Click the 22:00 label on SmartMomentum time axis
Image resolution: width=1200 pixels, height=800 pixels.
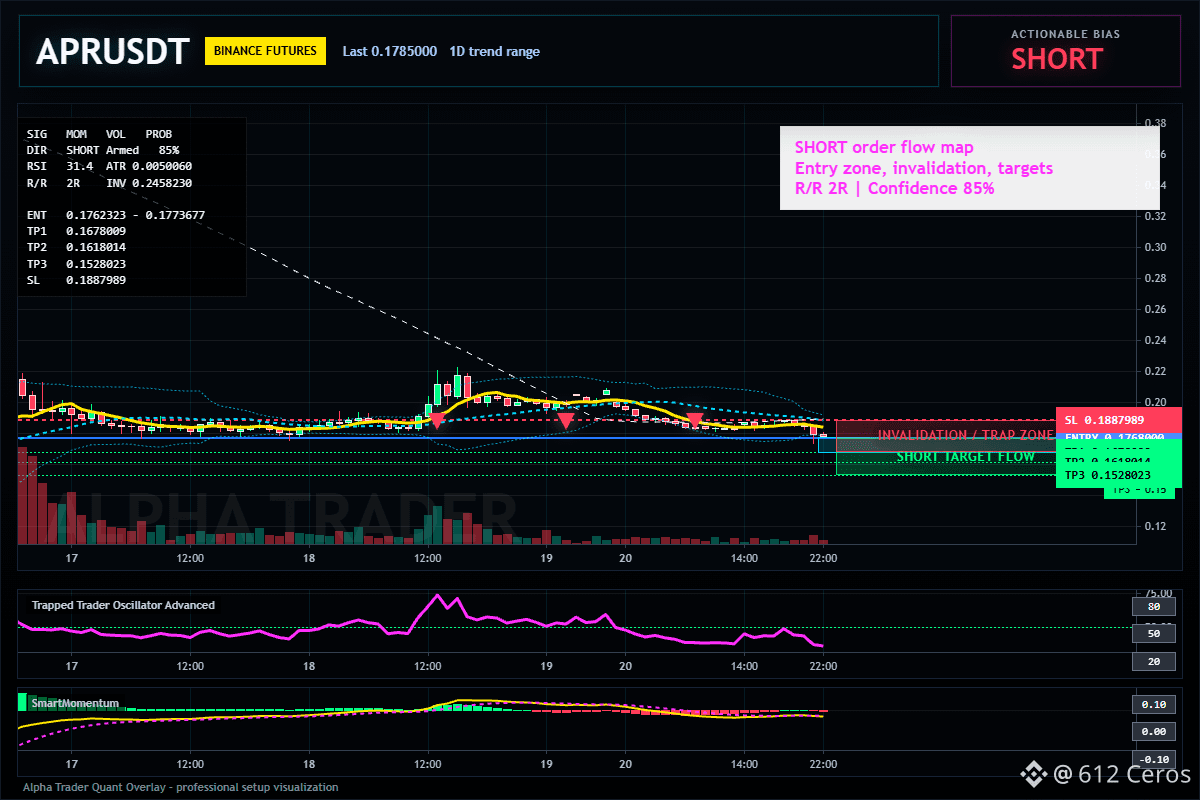click(x=822, y=764)
